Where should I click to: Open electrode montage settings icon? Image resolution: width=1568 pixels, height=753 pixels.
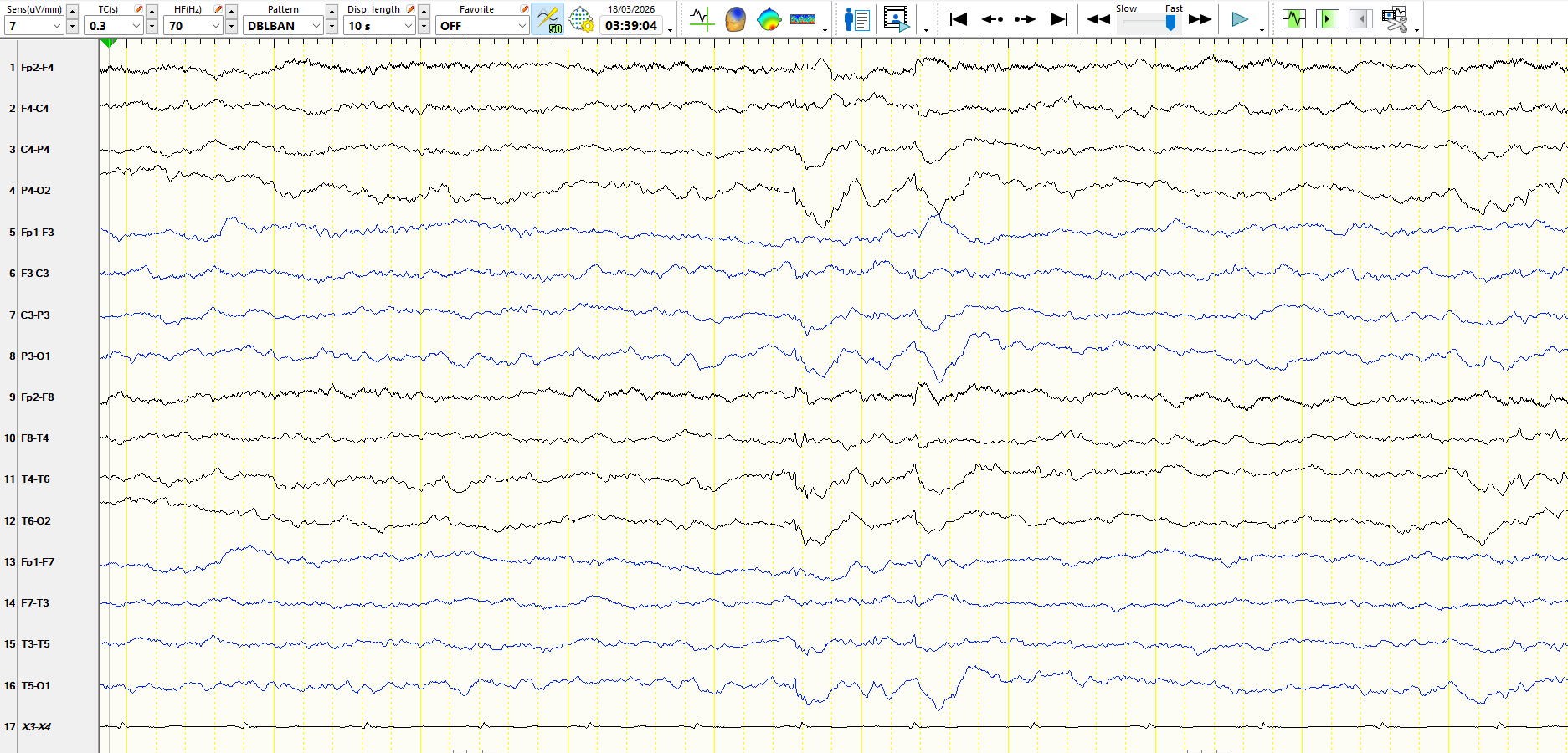[580, 19]
